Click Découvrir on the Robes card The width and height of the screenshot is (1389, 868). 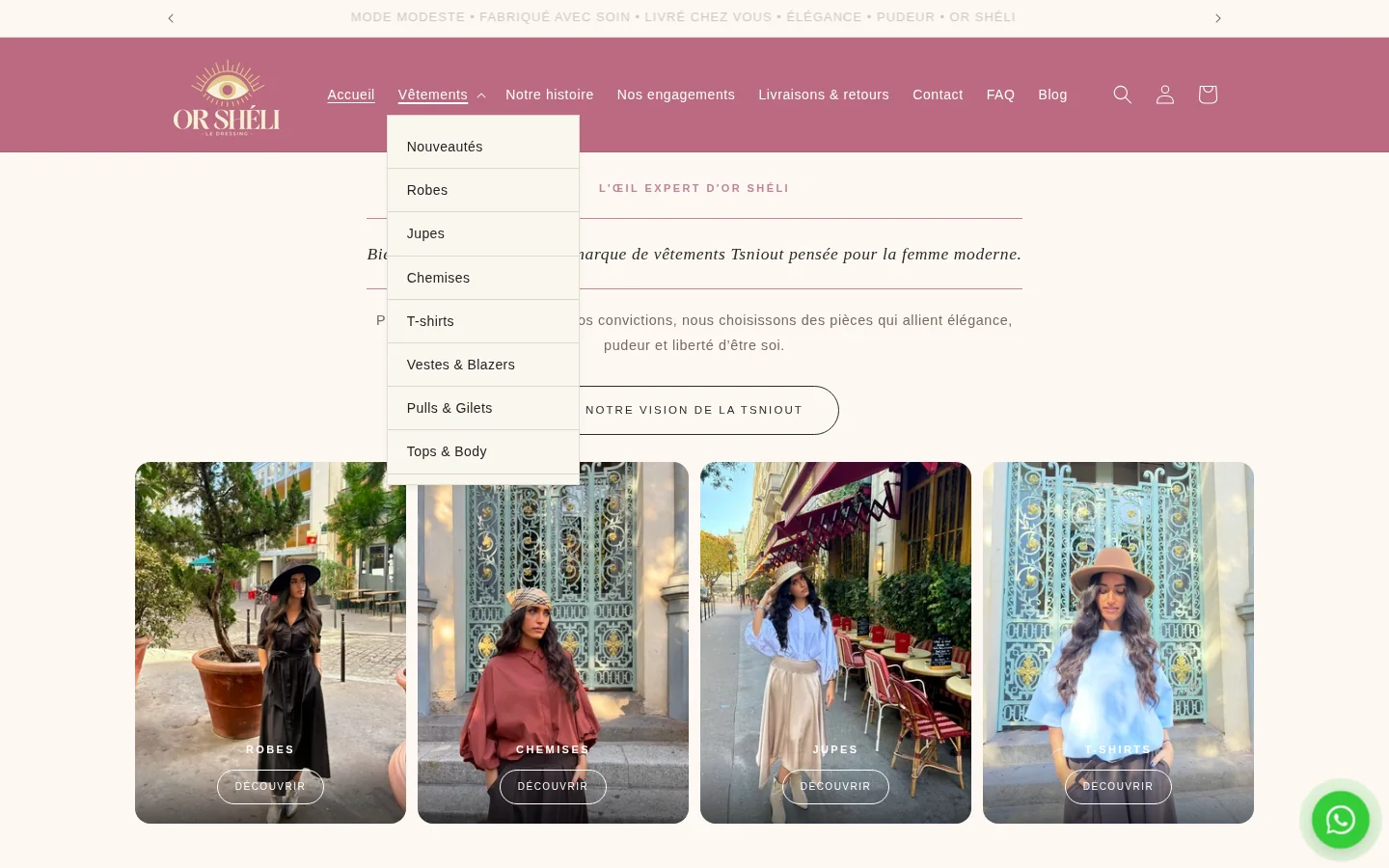click(270, 786)
